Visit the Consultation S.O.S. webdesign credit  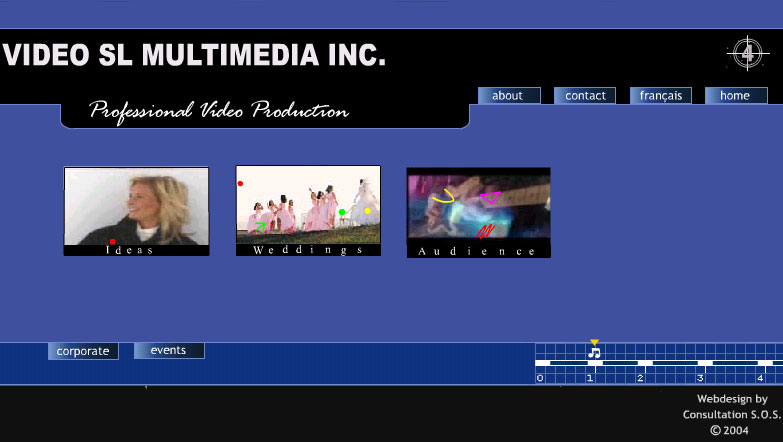click(732, 414)
